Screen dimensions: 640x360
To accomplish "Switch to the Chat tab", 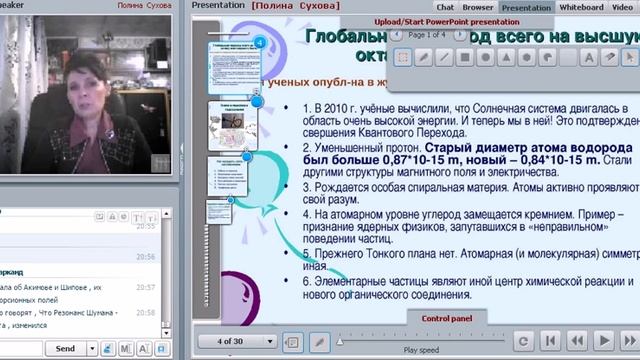I will pyautogui.click(x=445, y=7).
